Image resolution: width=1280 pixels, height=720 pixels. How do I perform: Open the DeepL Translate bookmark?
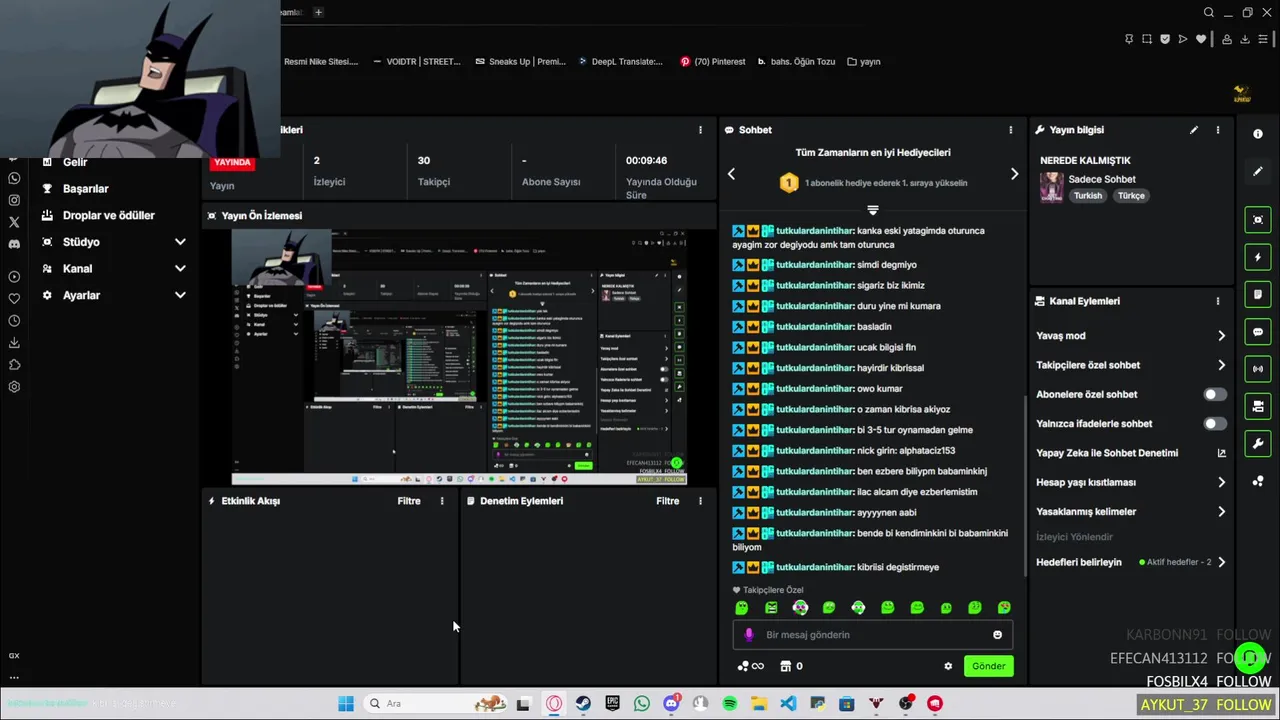(x=620, y=61)
